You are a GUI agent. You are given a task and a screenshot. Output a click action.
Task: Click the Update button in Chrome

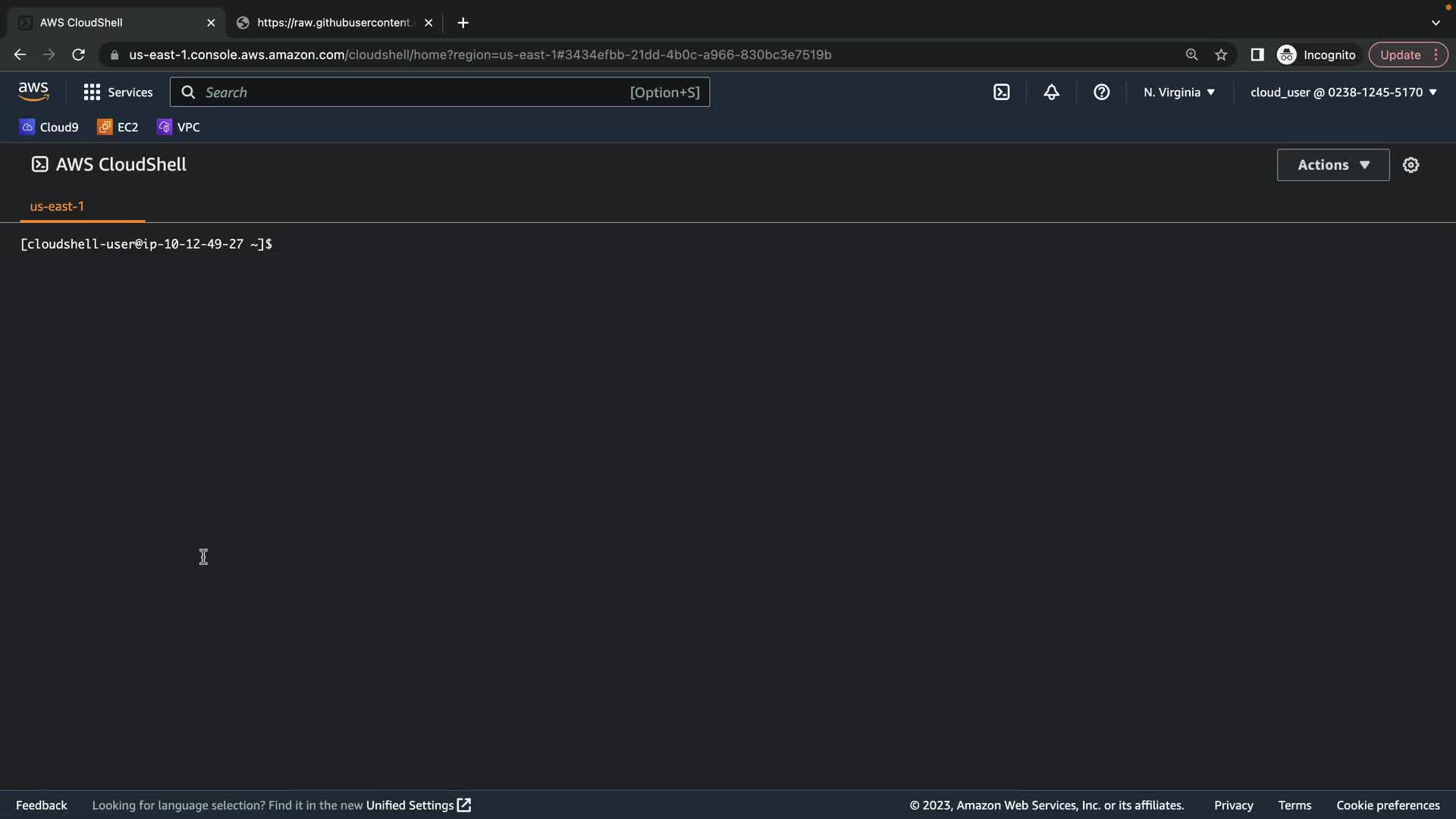[x=1400, y=55]
